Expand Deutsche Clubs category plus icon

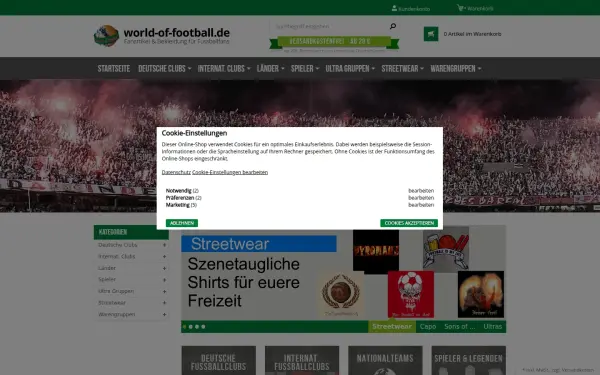pyautogui.click(x=164, y=245)
